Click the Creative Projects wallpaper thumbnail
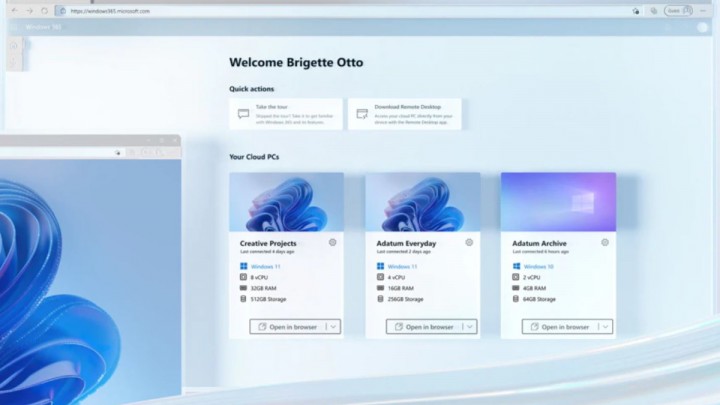The image size is (720, 405). click(x=286, y=203)
